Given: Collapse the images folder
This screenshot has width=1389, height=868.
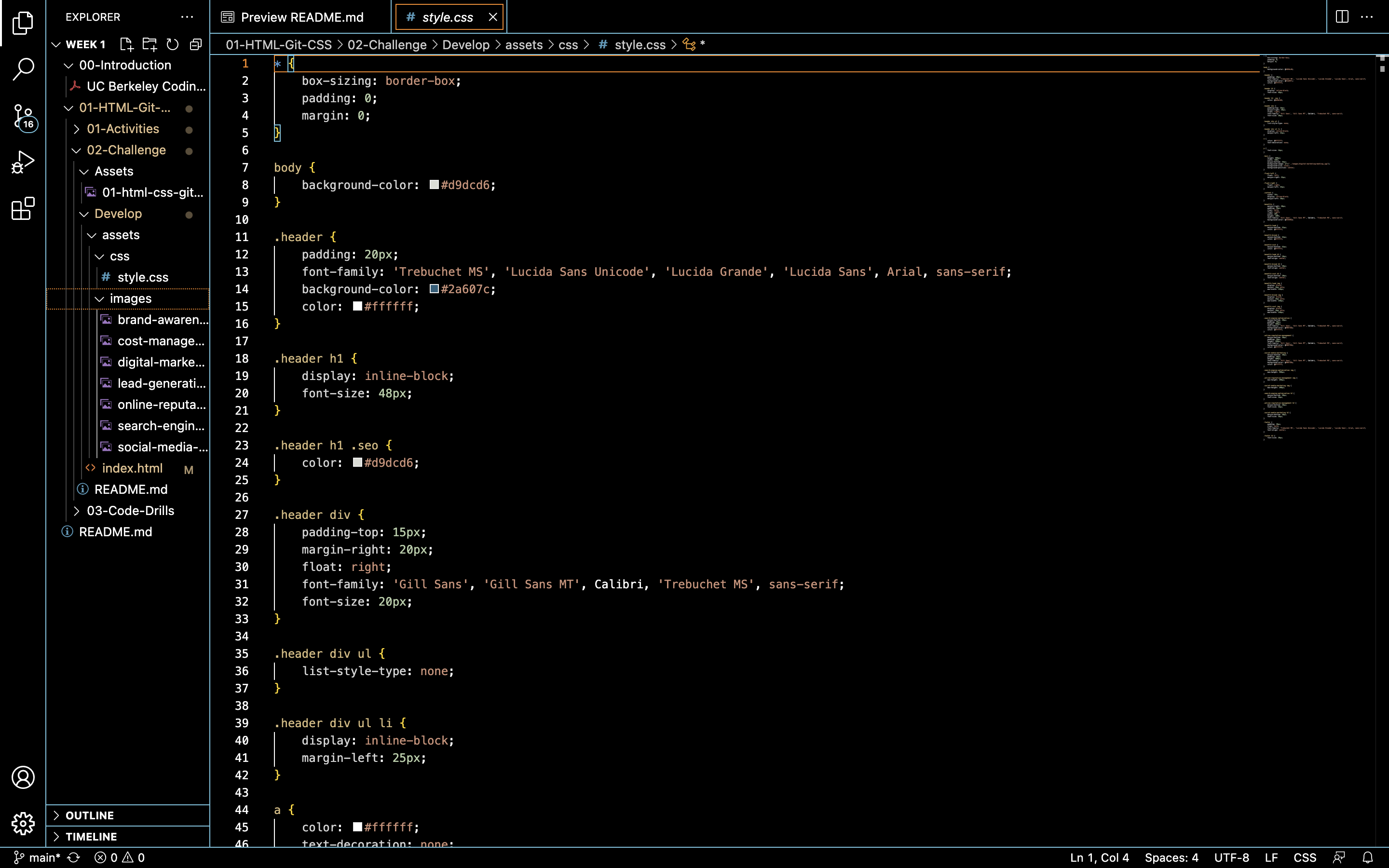Looking at the screenshot, I should (x=130, y=298).
